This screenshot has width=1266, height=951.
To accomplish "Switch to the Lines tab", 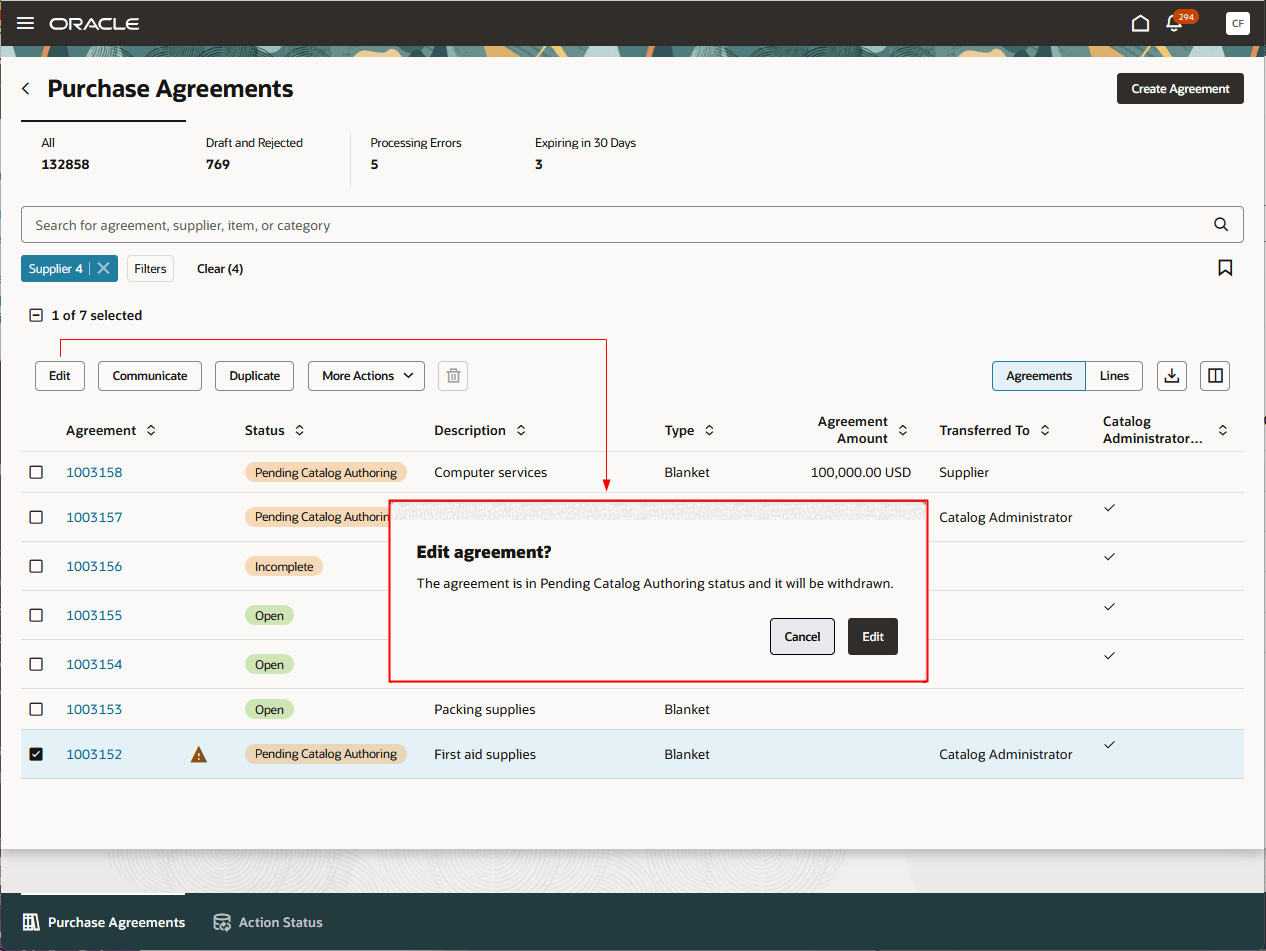I will click(1113, 375).
